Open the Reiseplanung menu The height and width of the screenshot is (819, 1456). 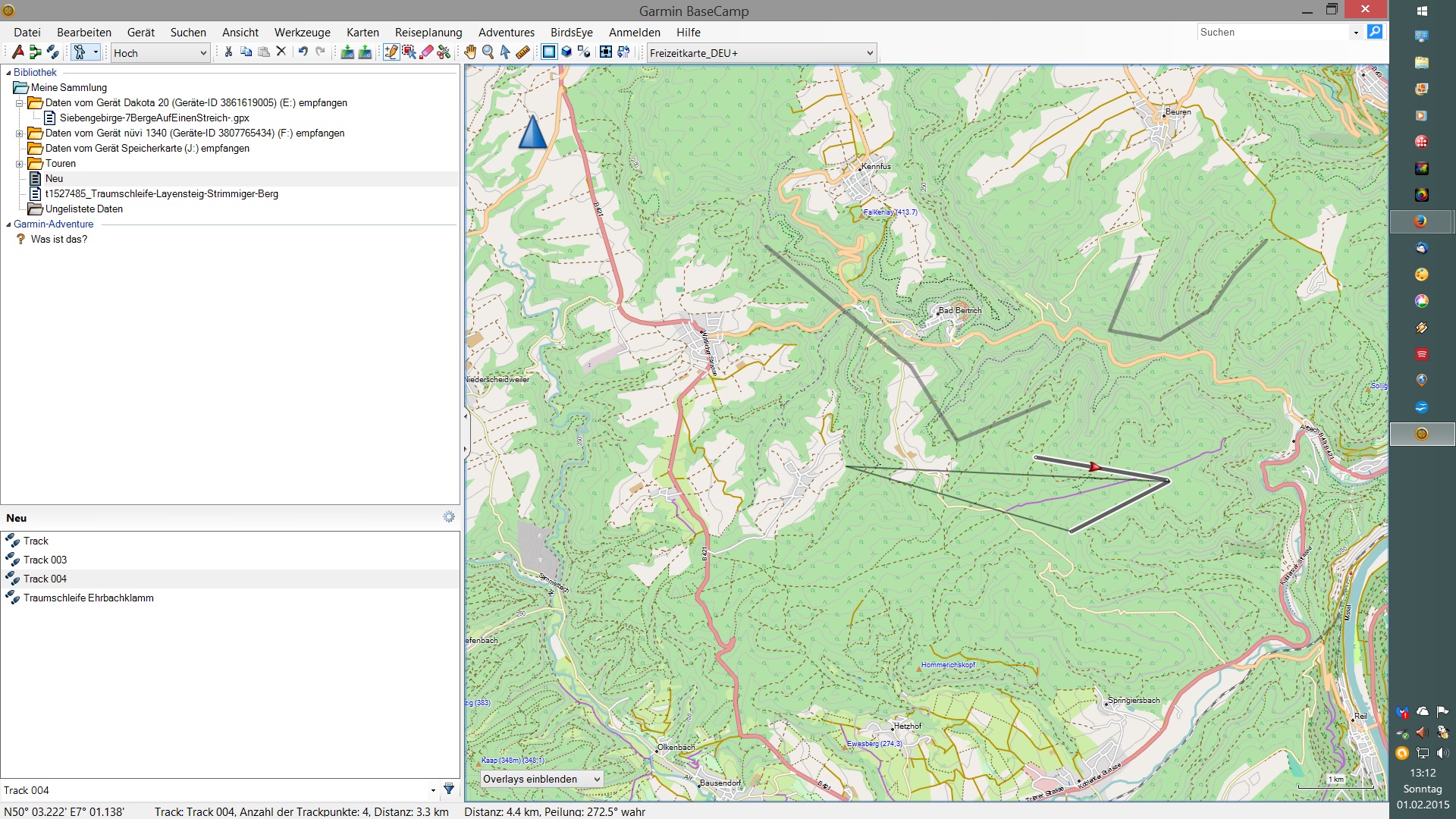428,33
